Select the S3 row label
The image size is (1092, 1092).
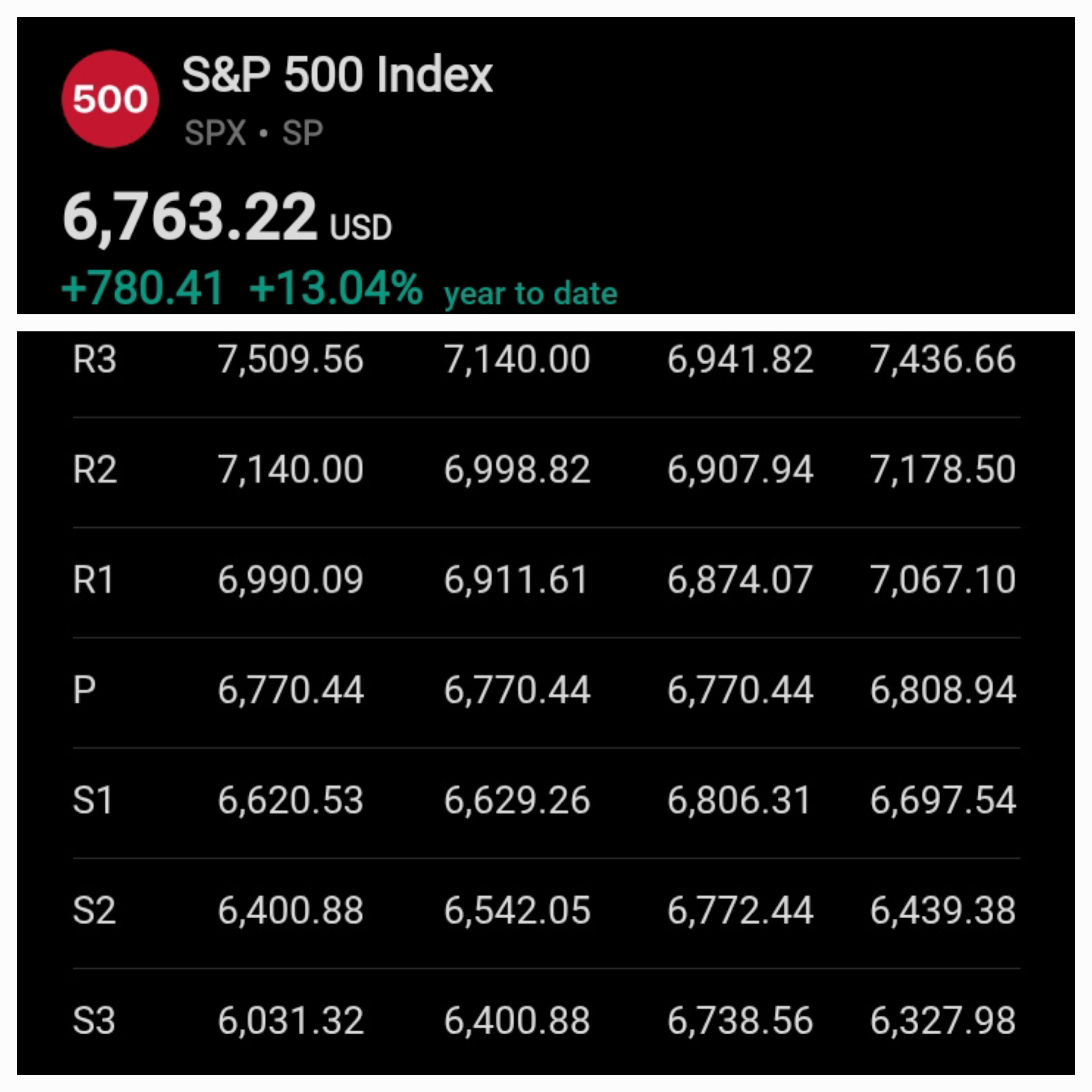[94, 1021]
